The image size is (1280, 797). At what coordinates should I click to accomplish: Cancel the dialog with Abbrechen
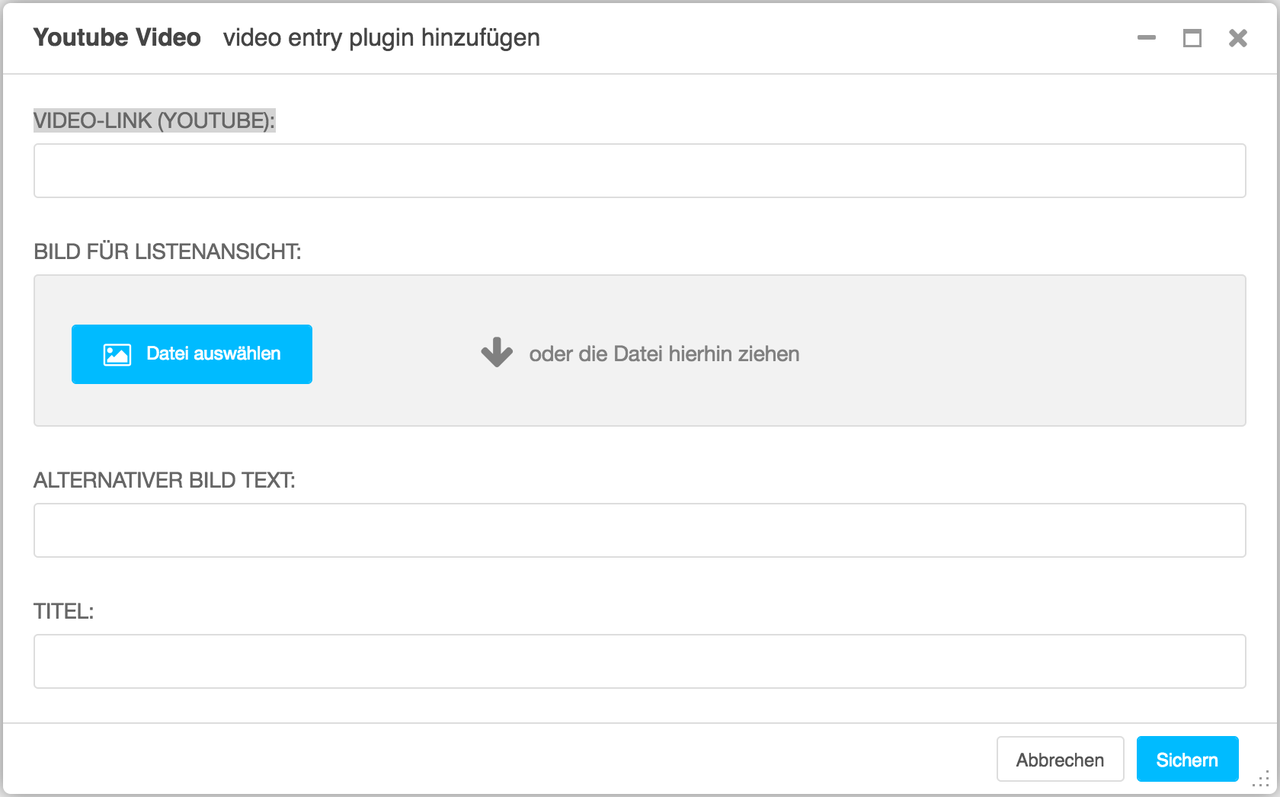pyautogui.click(x=1060, y=760)
